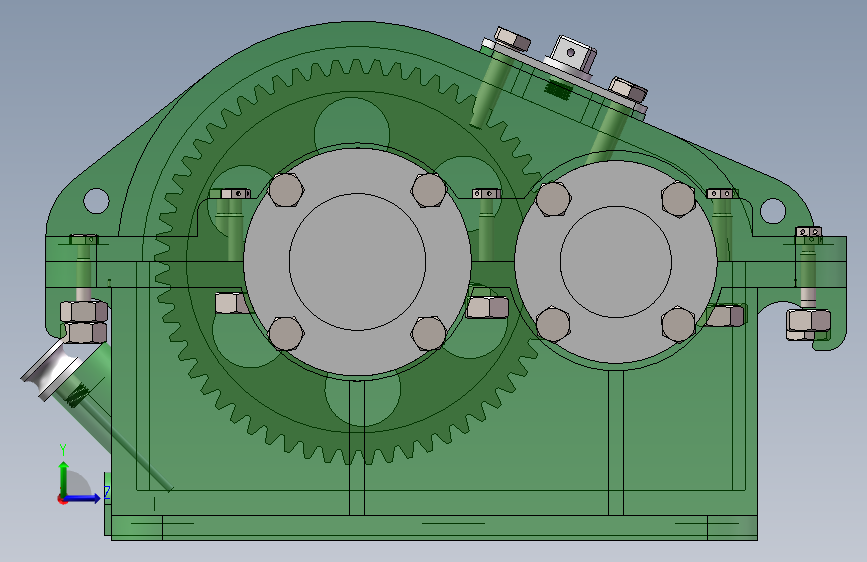This screenshot has width=867, height=562.
Task: Pick the center bore circle of left end cap
Action: tap(357, 262)
